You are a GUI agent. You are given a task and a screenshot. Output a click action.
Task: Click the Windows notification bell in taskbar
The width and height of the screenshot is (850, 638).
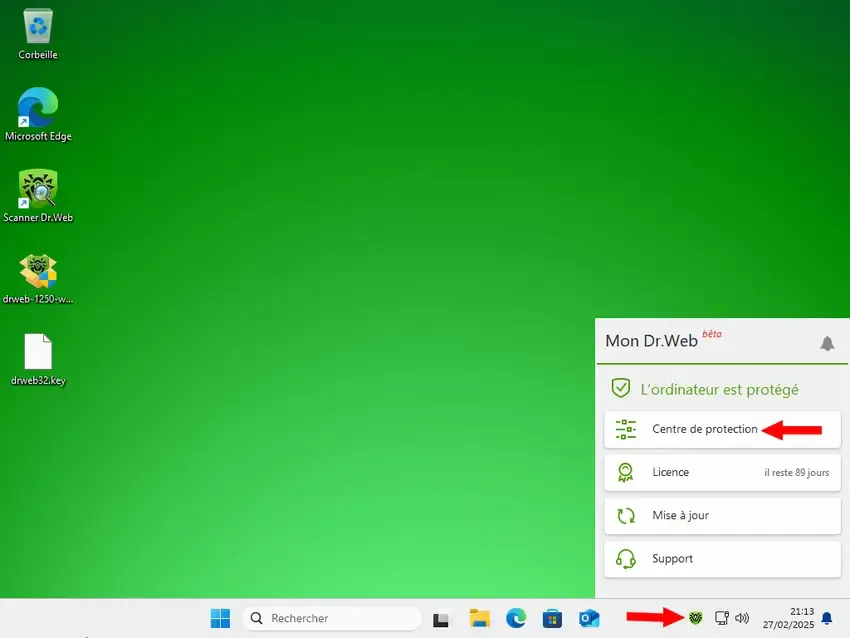tap(827, 618)
